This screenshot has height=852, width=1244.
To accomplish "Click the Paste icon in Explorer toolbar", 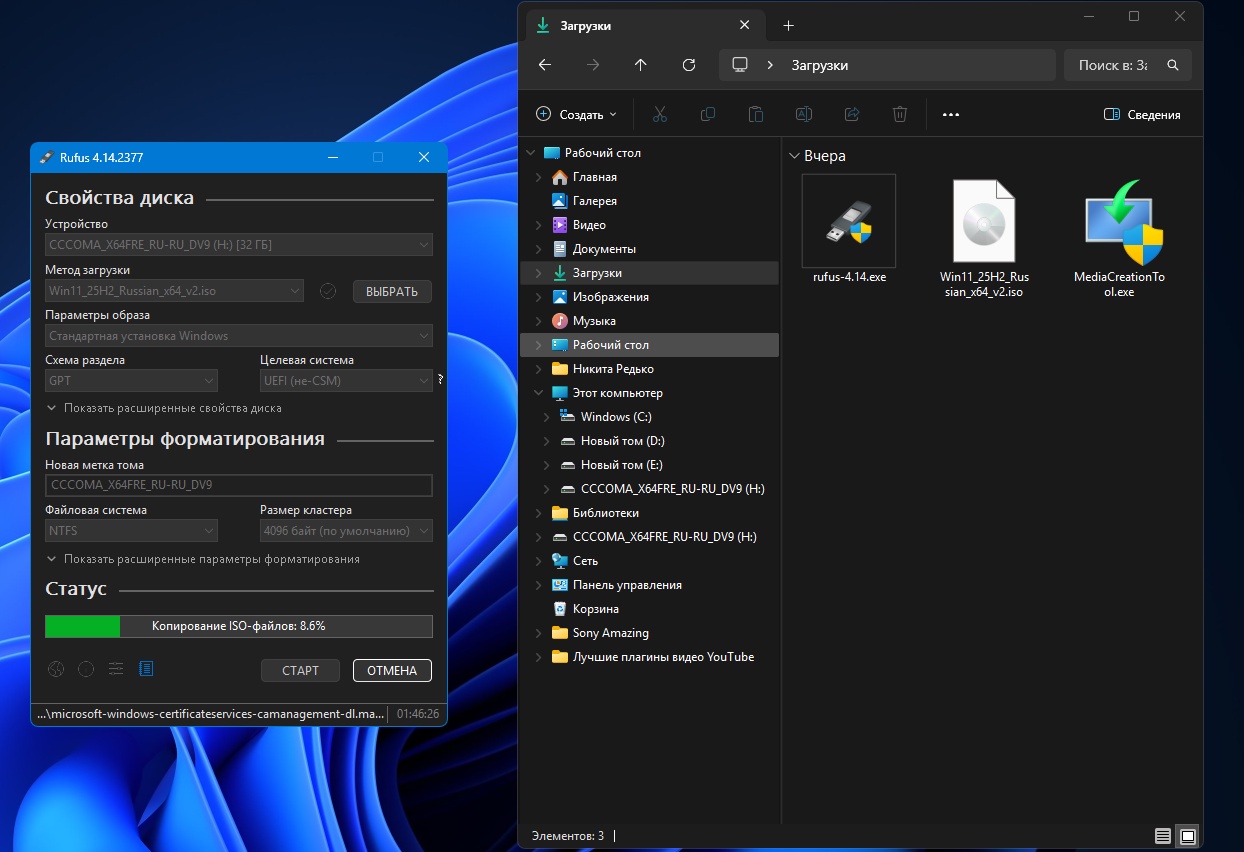I will (755, 114).
